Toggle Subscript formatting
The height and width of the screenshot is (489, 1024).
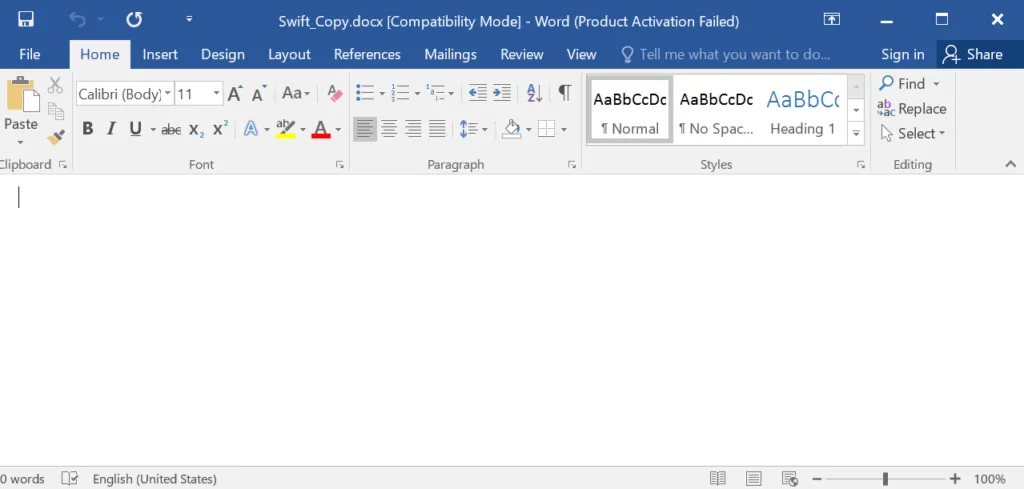click(x=197, y=129)
